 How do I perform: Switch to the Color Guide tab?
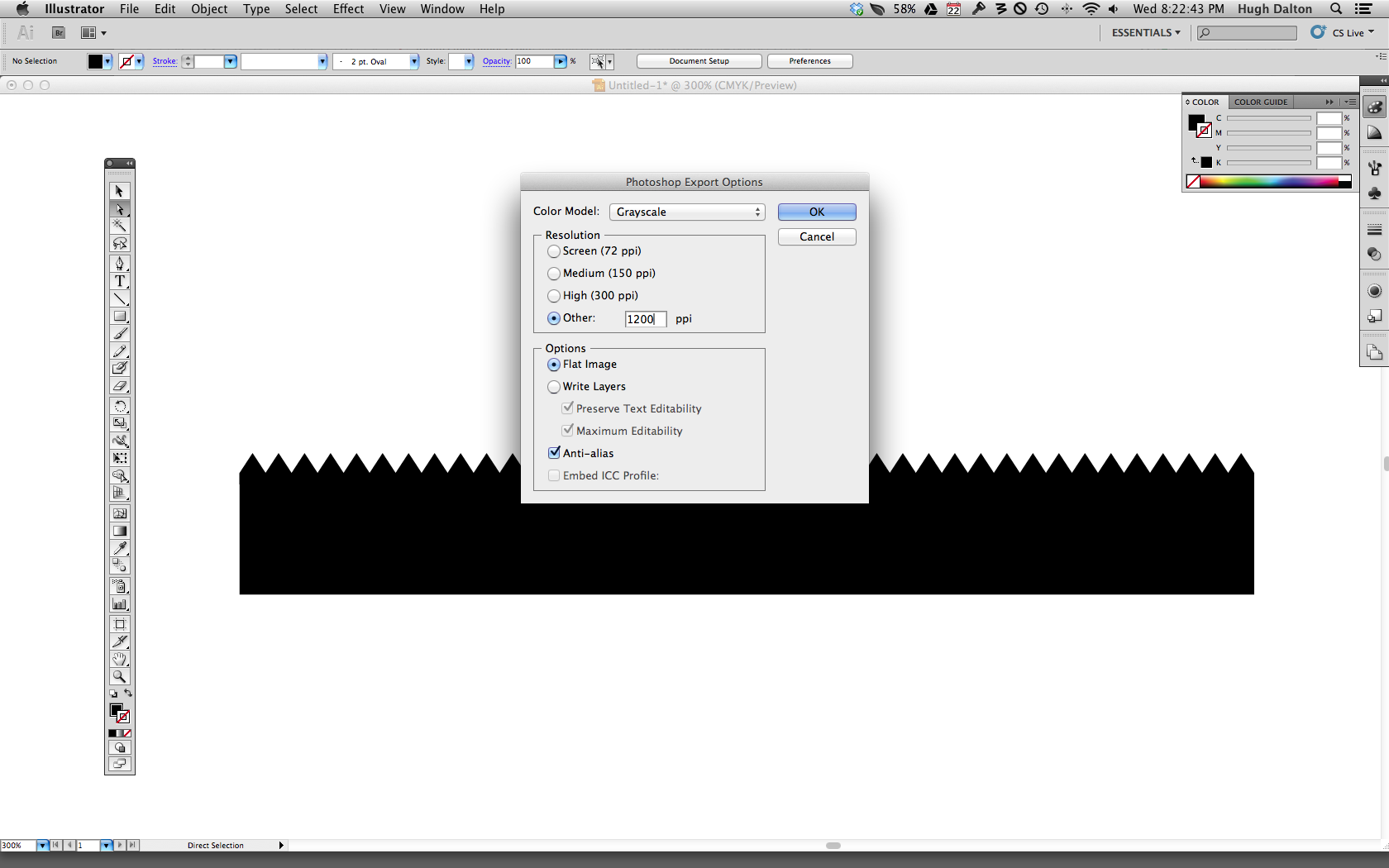1261,102
